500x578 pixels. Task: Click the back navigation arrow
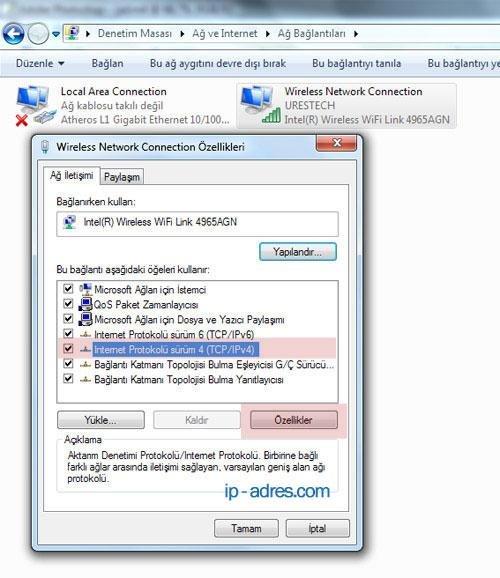point(13,34)
